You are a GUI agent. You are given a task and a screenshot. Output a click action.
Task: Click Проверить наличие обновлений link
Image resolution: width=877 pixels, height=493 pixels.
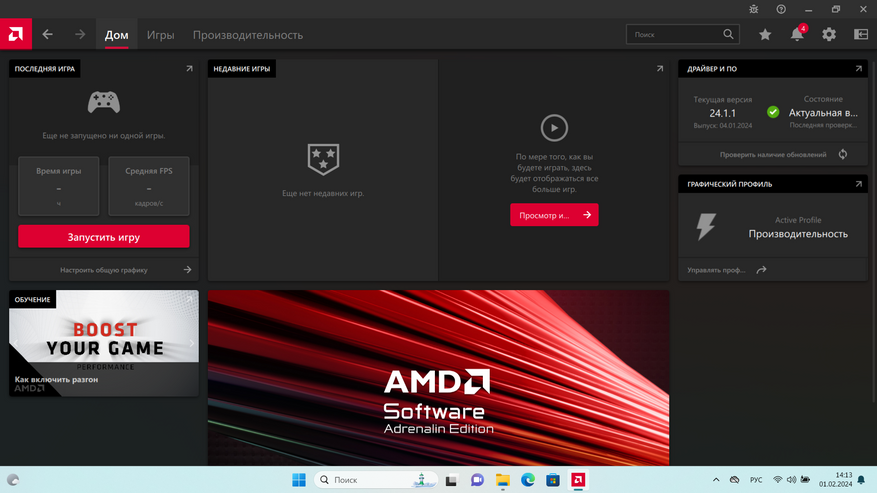[x=772, y=154]
